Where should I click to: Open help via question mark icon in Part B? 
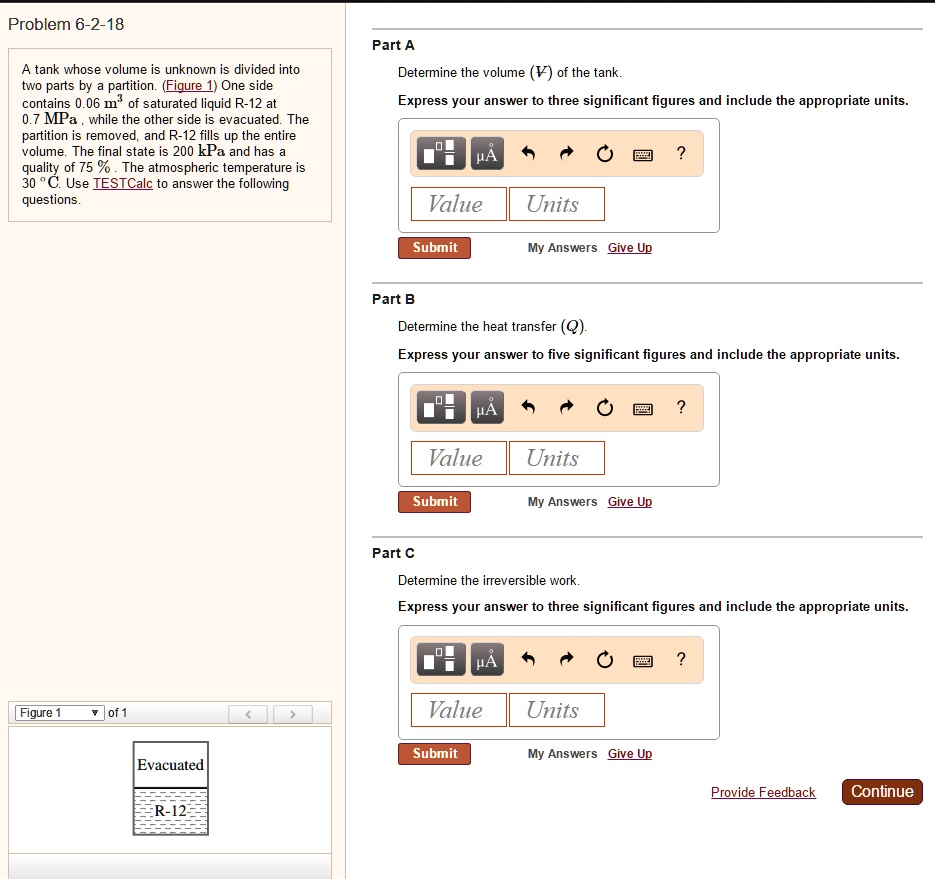pos(681,407)
